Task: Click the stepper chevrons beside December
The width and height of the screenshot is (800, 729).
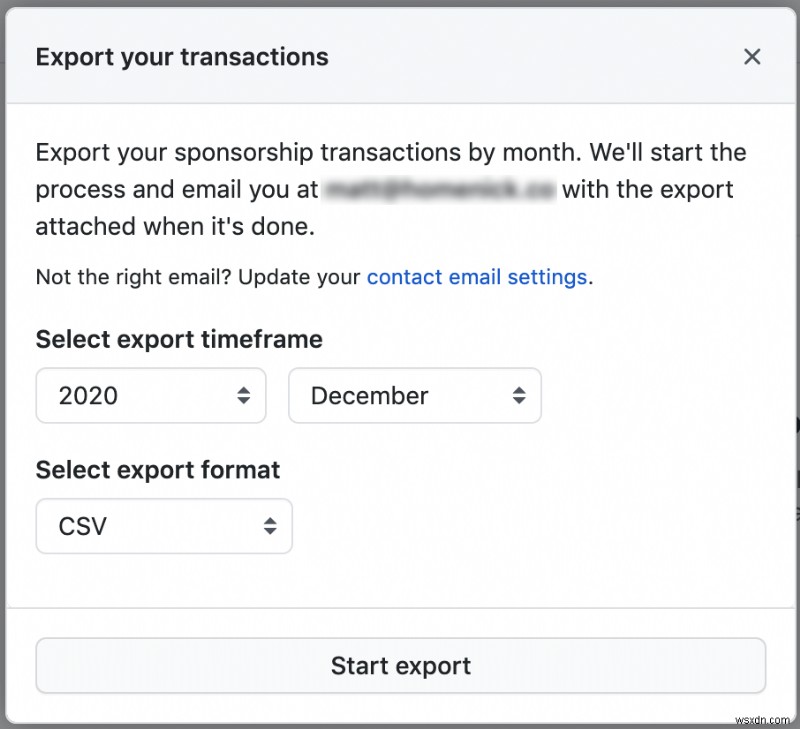Action: [x=519, y=396]
